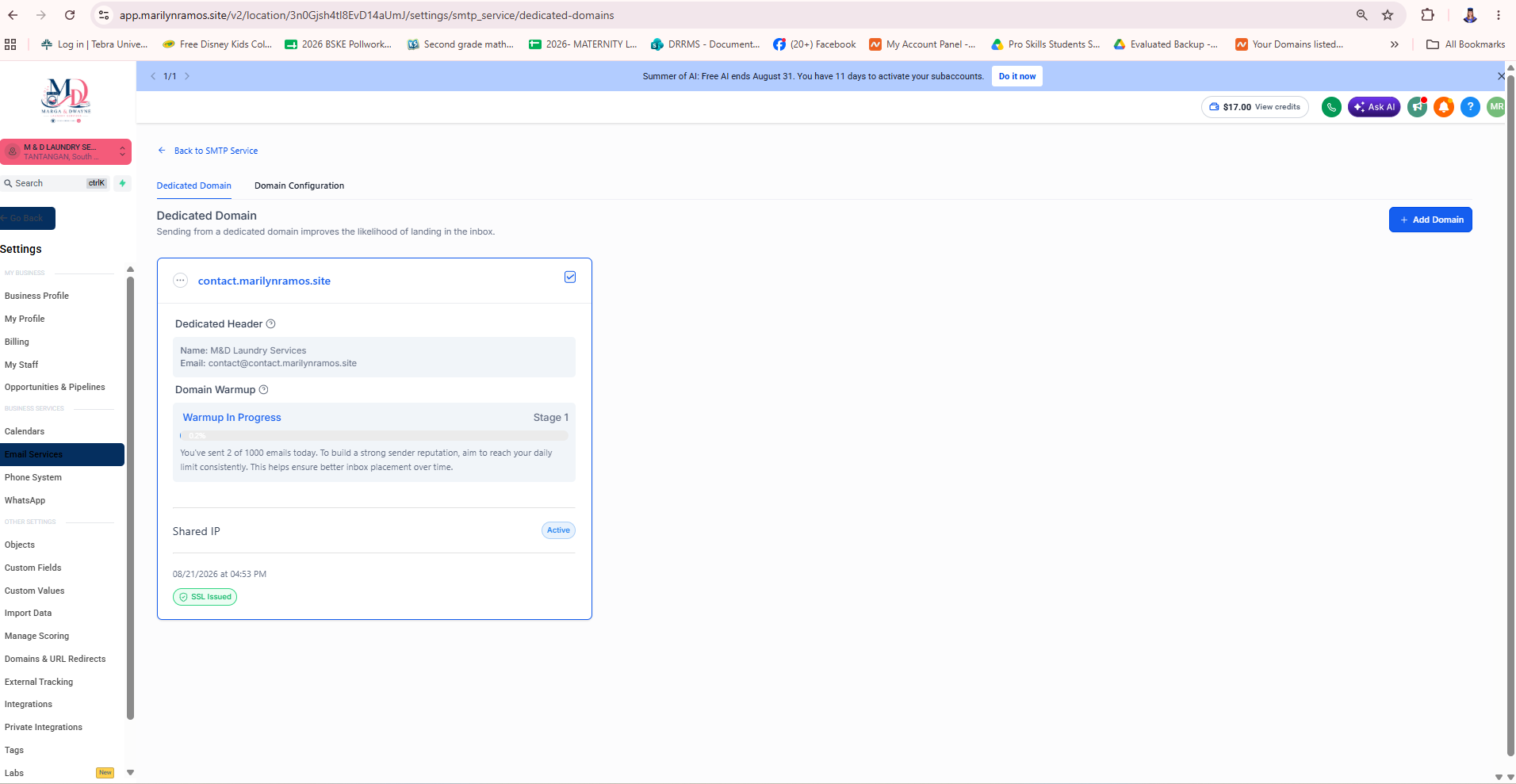View credits for $17.00 balance

pos(1256,107)
